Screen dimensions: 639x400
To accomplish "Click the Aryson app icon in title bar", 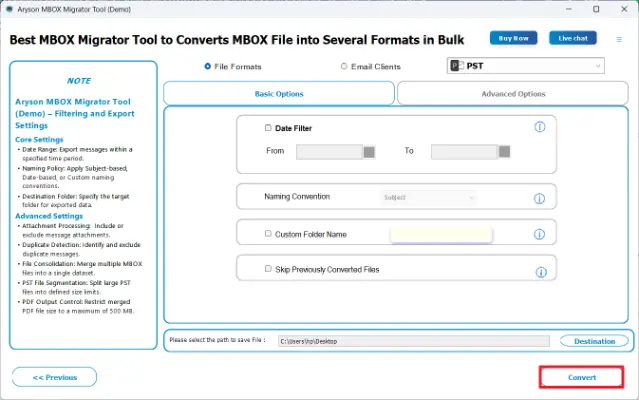I will coord(9,9).
